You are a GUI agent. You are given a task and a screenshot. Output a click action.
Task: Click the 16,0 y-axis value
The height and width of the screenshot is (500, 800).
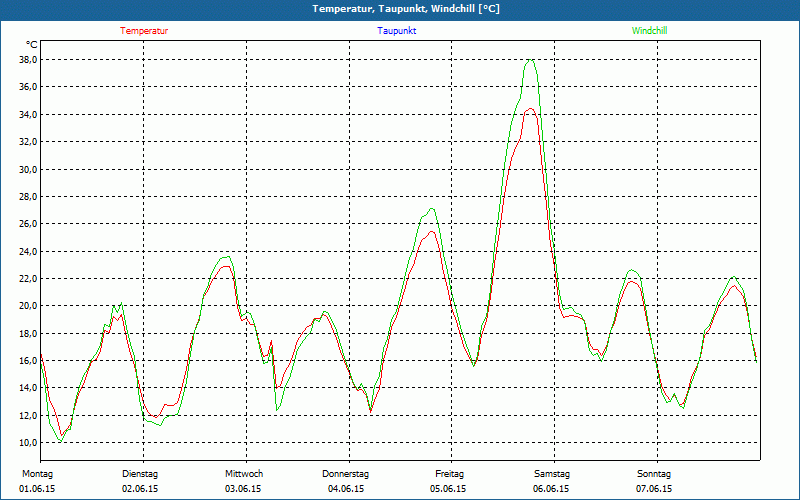(x=29, y=360)
